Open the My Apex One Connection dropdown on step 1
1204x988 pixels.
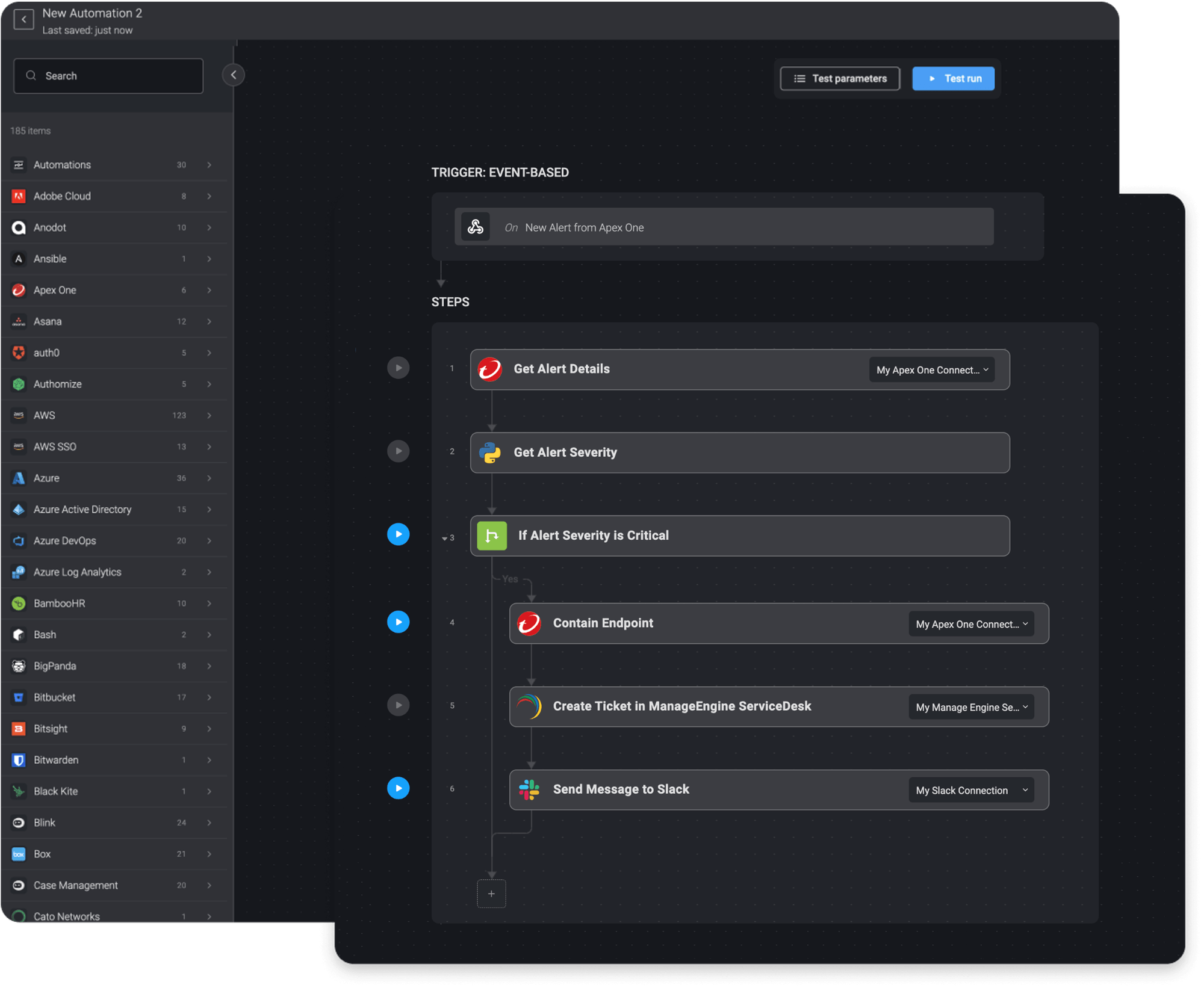pyautogui.click(x=931, y=369)
